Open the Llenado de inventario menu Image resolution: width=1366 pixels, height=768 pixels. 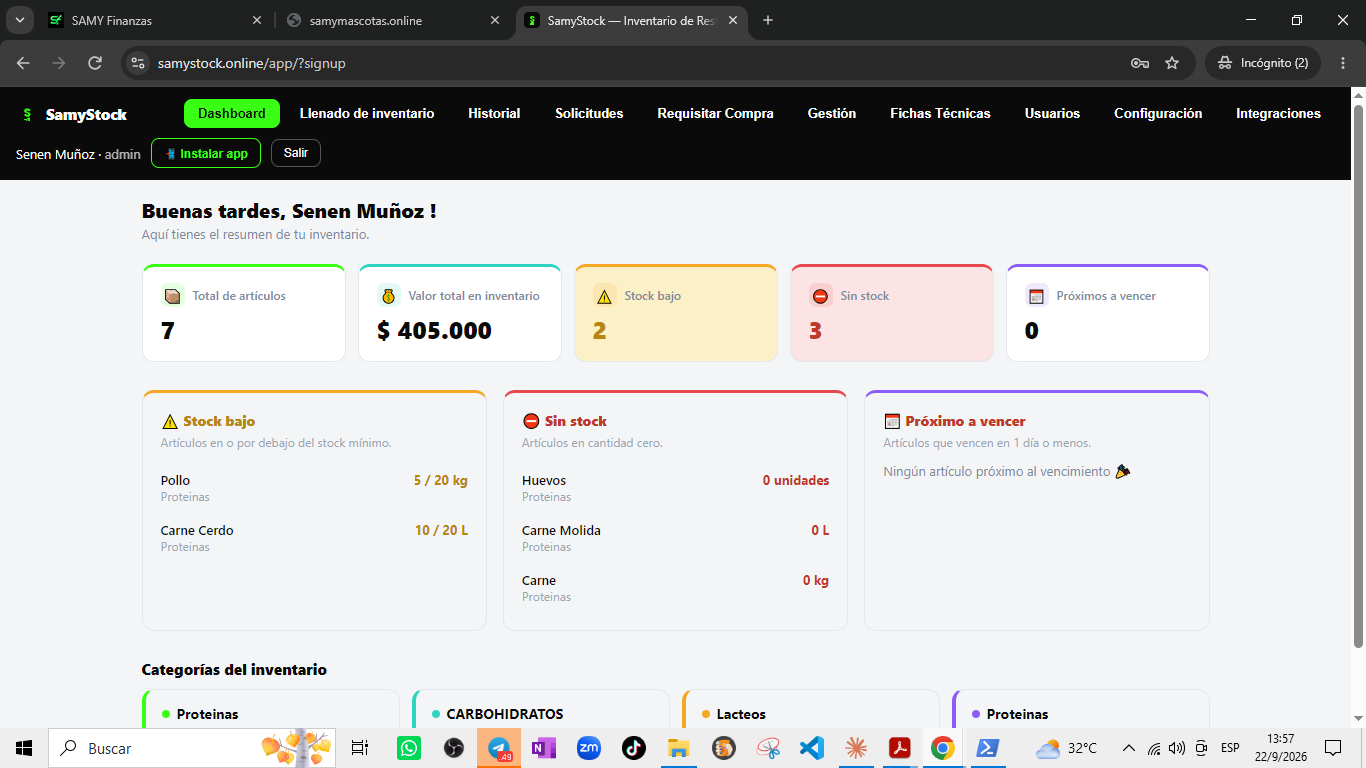(x=367, y=114)
